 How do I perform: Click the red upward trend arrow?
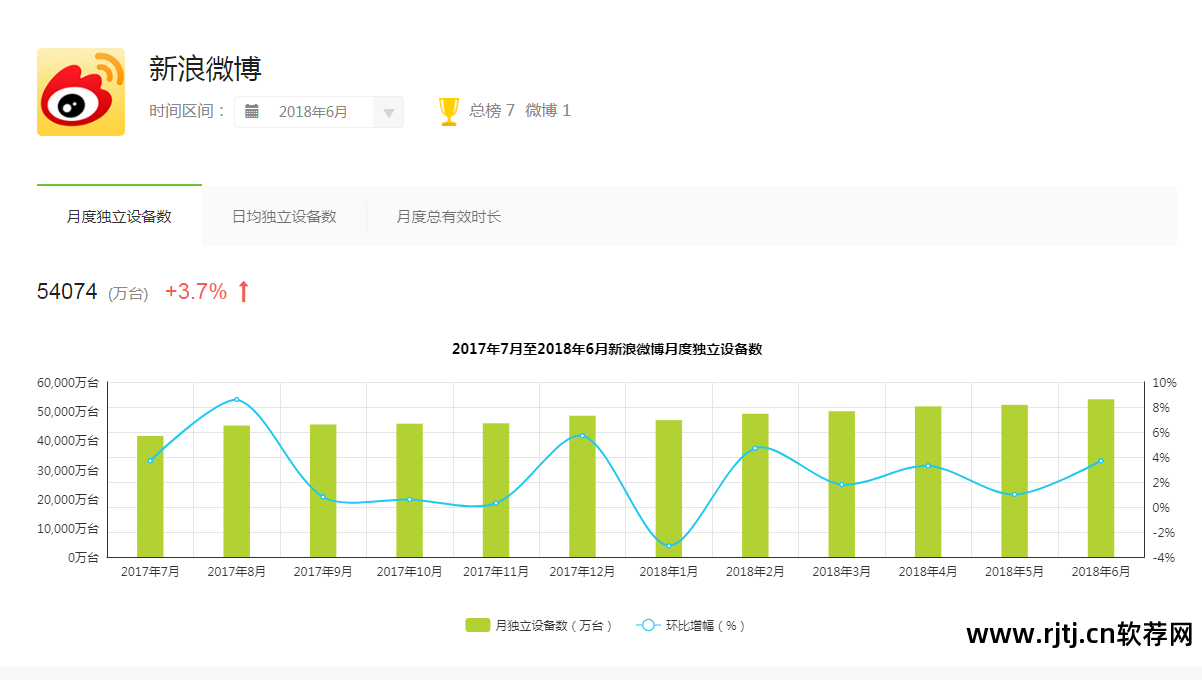tap(243, 292)
